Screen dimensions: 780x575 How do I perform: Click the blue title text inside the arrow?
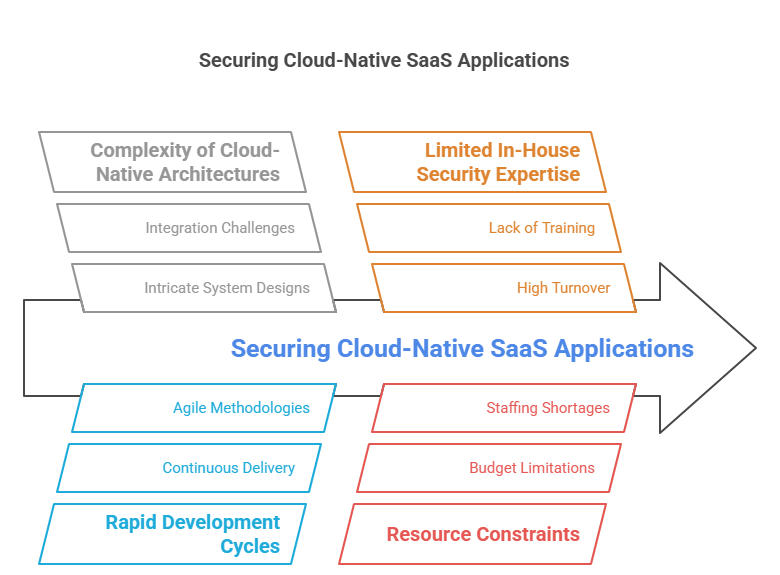coord(462,348)
